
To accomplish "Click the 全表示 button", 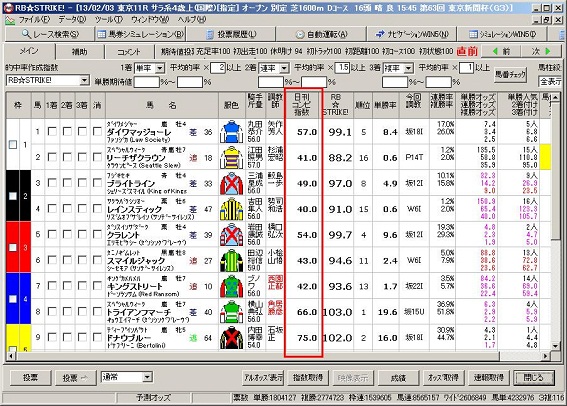I will tap(550, 82).
